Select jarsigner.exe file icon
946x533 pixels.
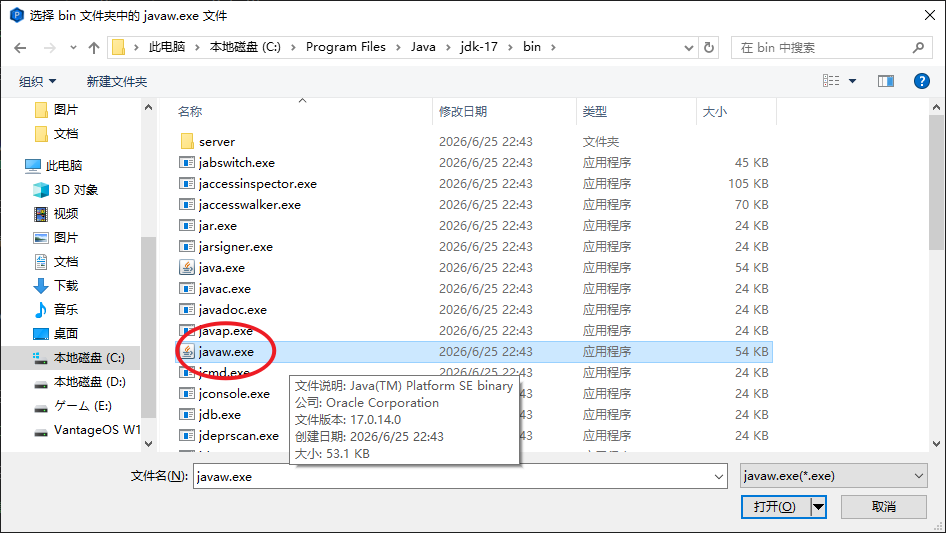pos(187,247)
